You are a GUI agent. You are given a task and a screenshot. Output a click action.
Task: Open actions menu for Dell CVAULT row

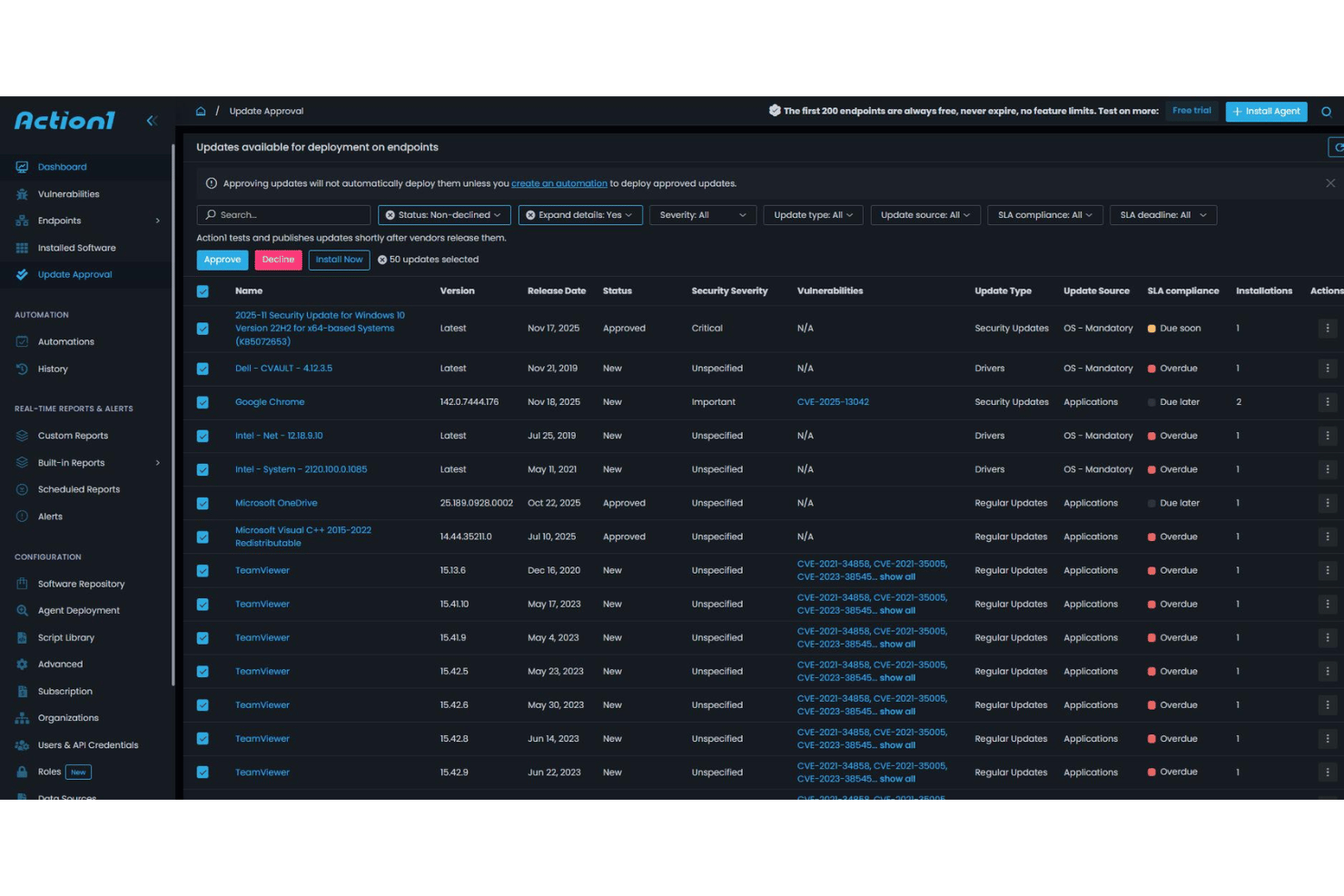click(1328, 369)
